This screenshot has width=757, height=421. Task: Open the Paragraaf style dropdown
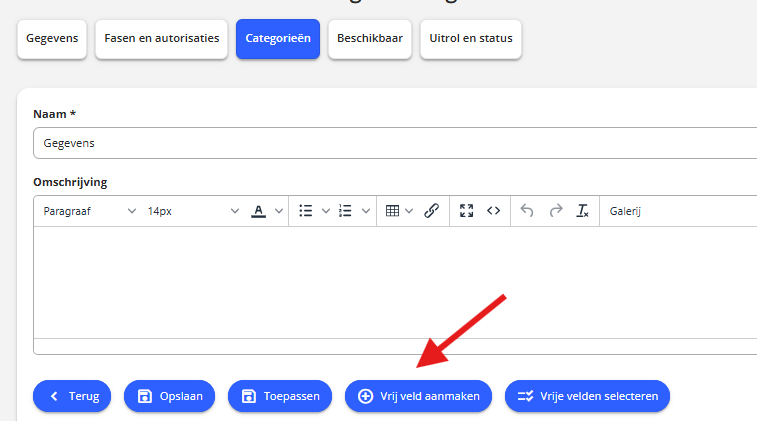89,211
